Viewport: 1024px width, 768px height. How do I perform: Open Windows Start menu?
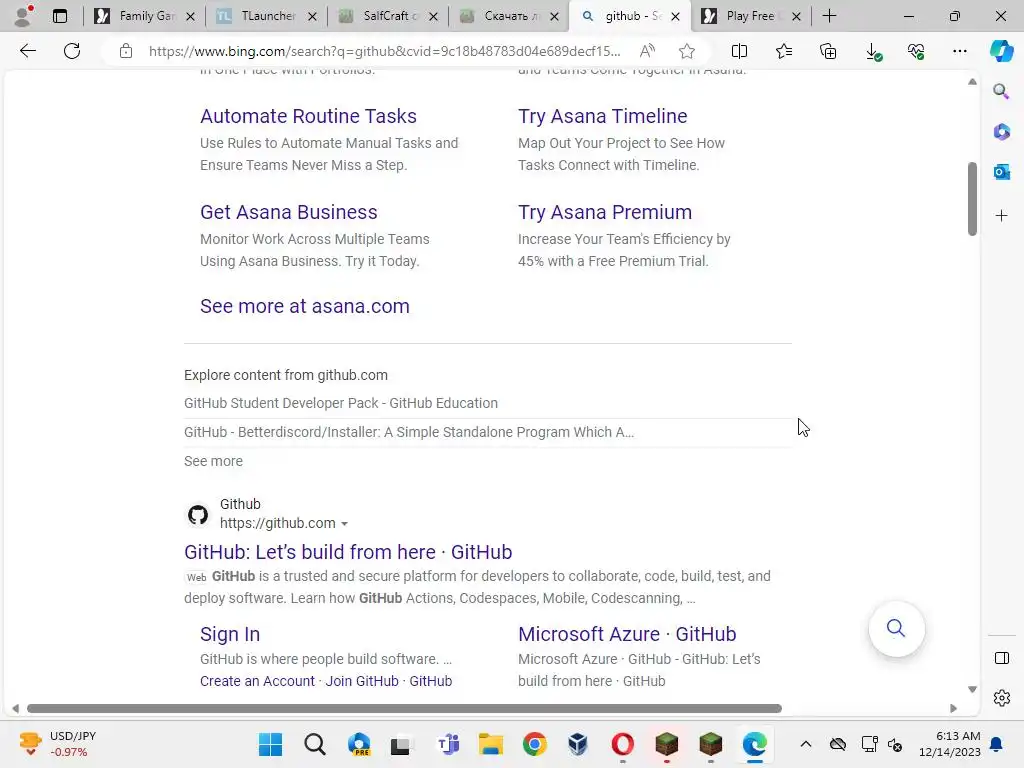click(x=270, y=744)
